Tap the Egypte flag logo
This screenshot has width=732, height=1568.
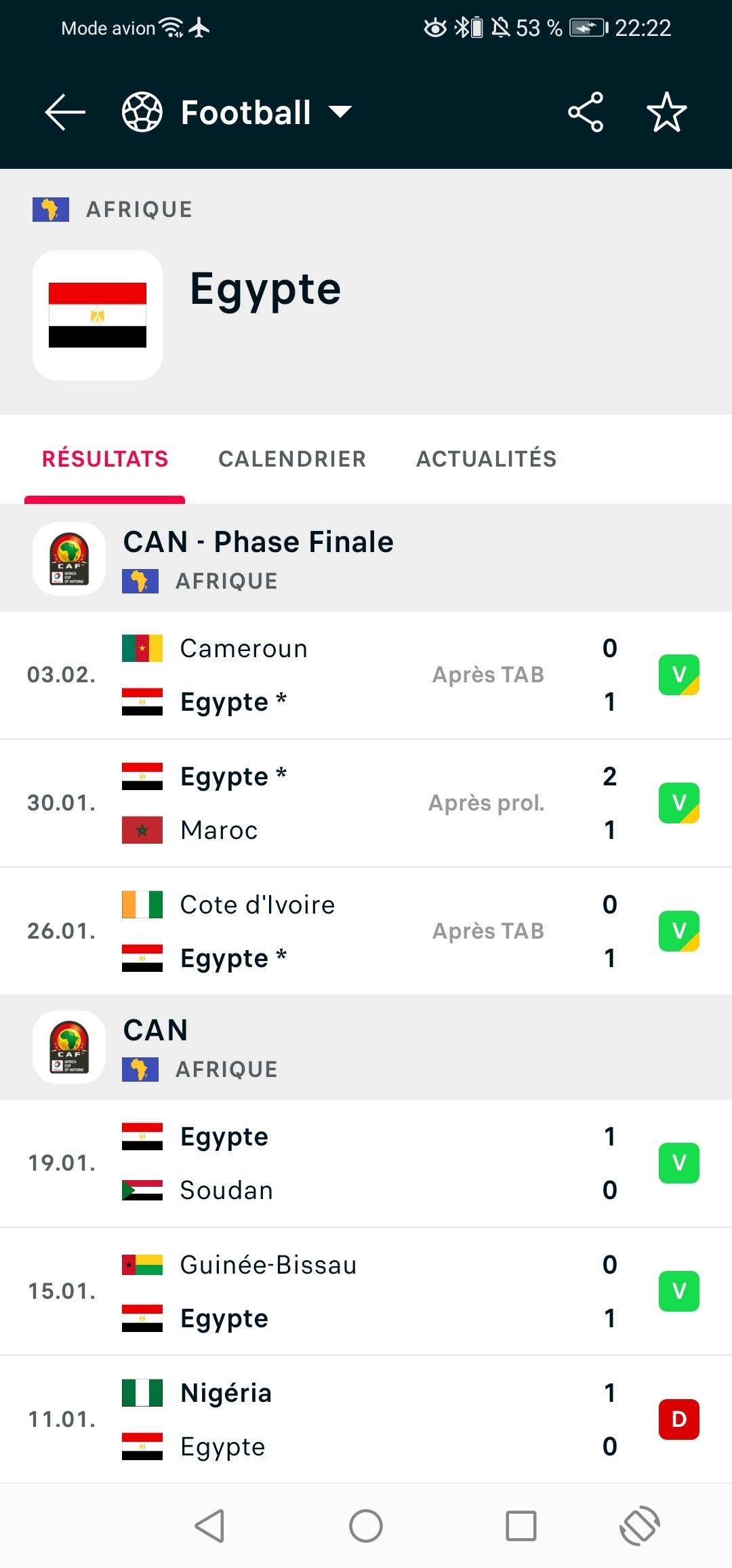point(98,315)
